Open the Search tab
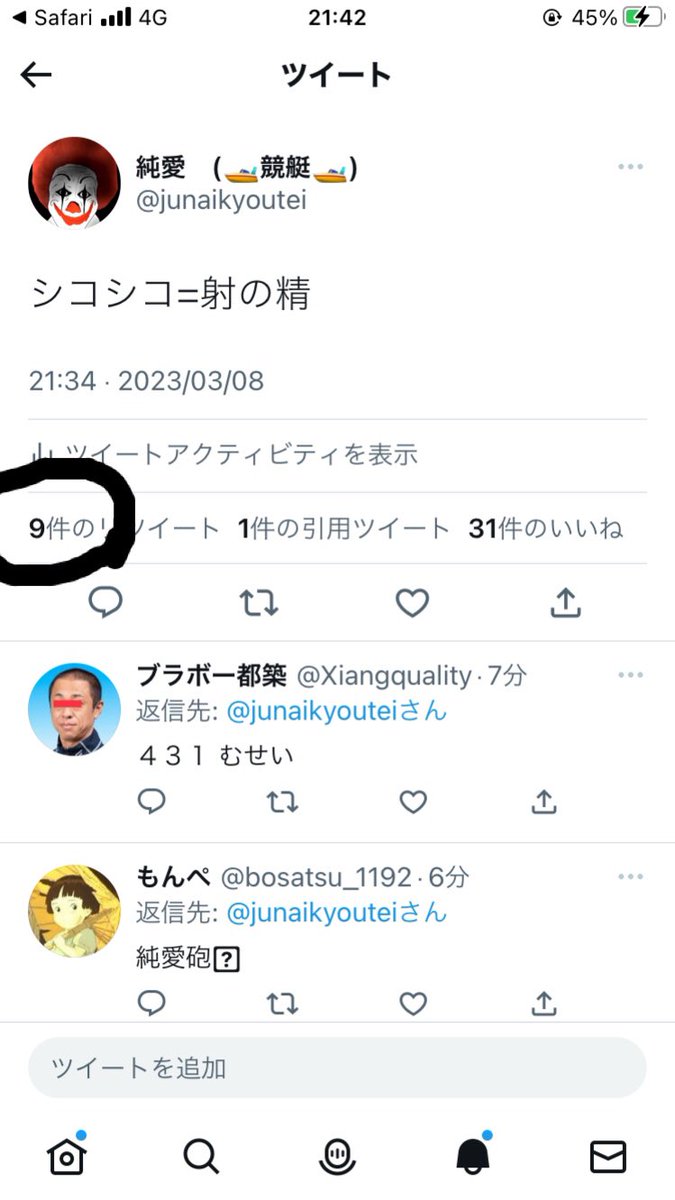675x1200 pixels. [201, 1156]
